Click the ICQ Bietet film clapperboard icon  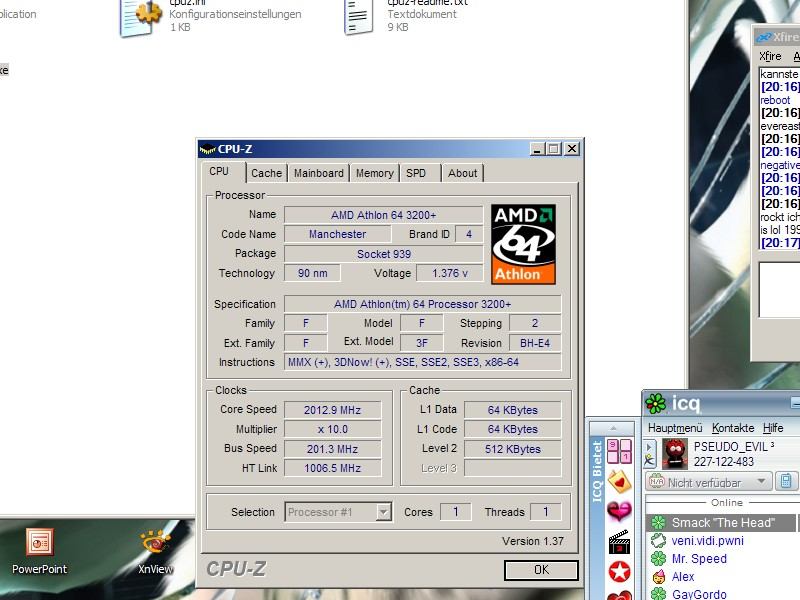(619, 542)
